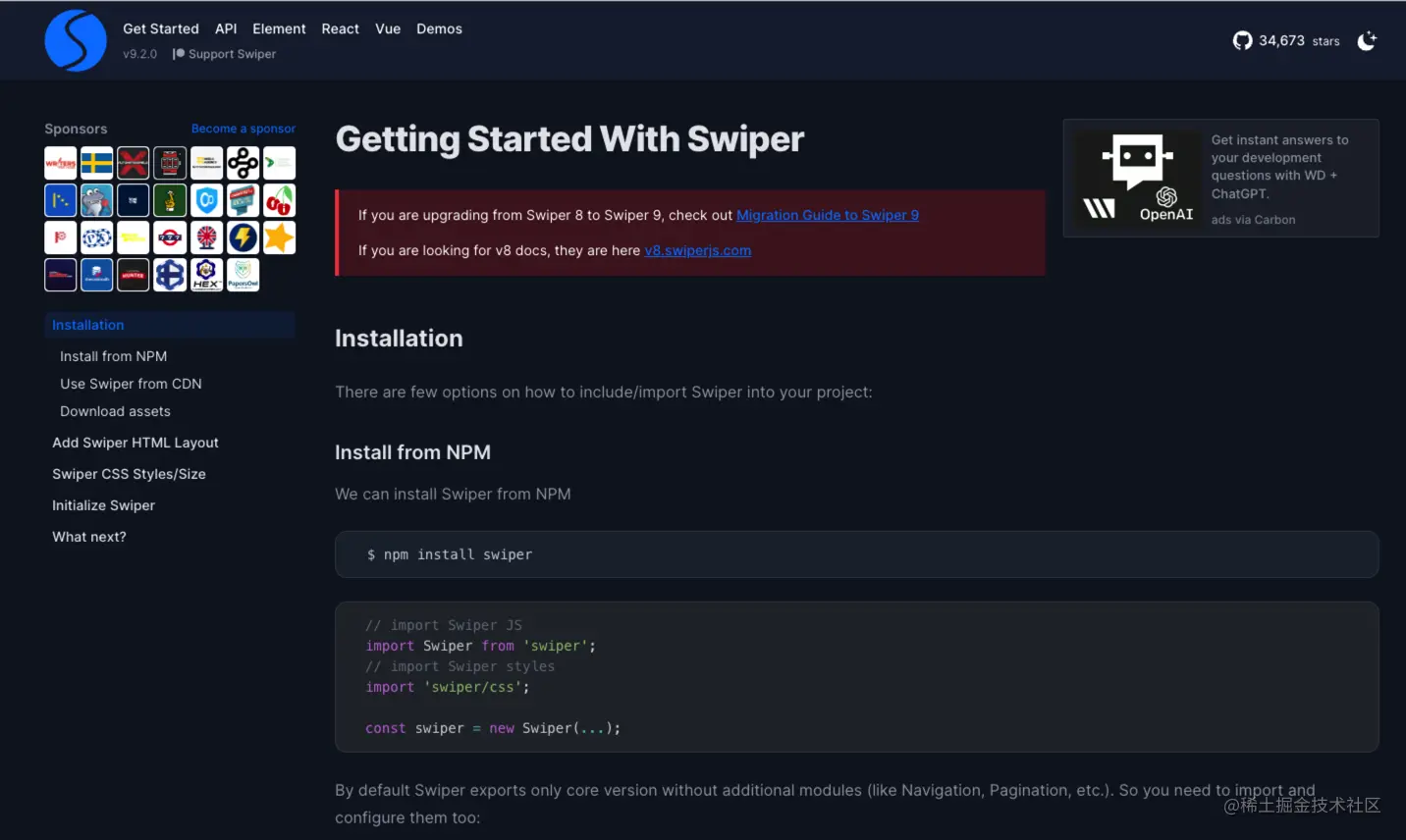This screenshot has height=840, width=1406.
Task: Open the Demos nav item
Action: pyautogui.click(x=439, y=28)
